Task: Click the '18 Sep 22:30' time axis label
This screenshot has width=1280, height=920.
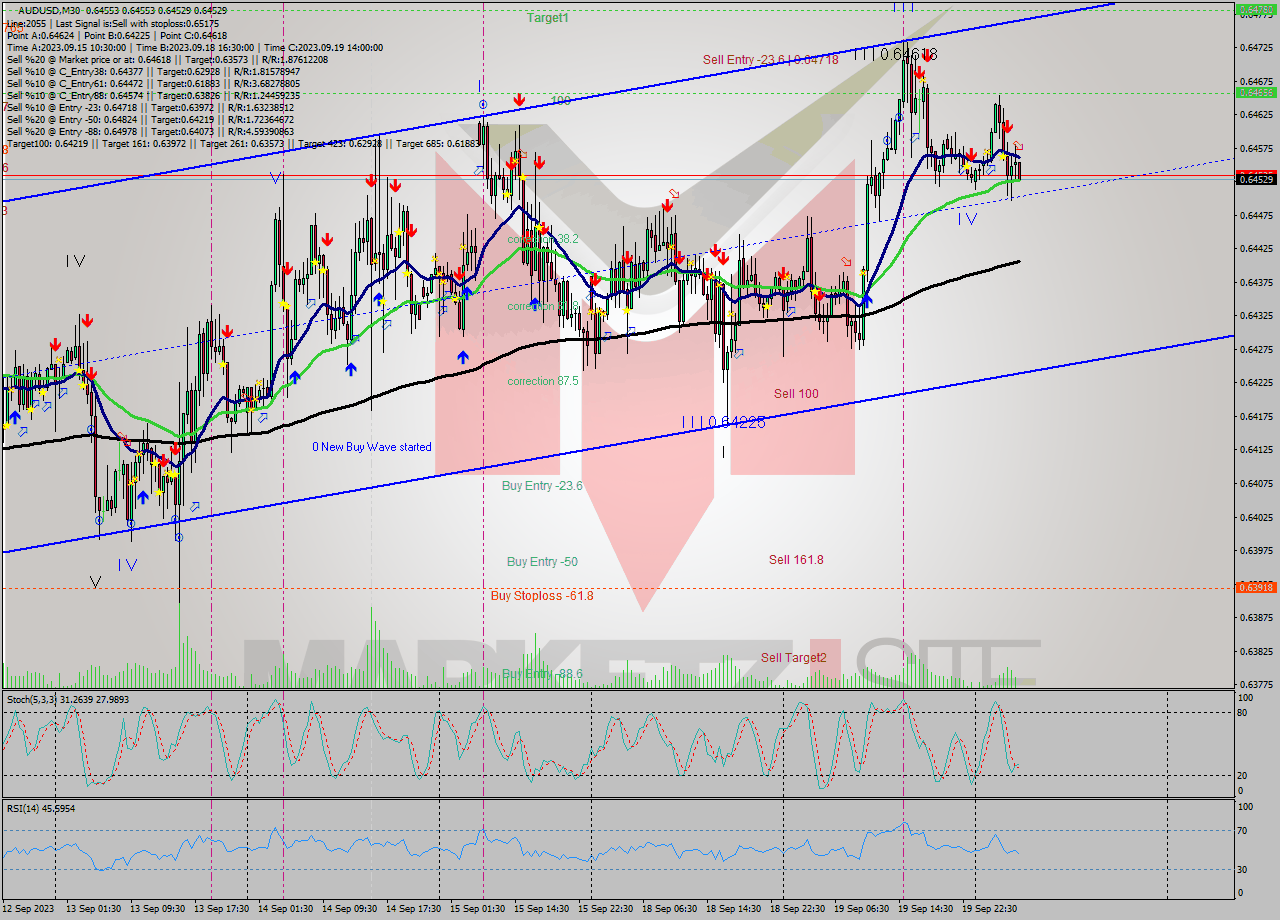Action: click(x=797, y=909)
